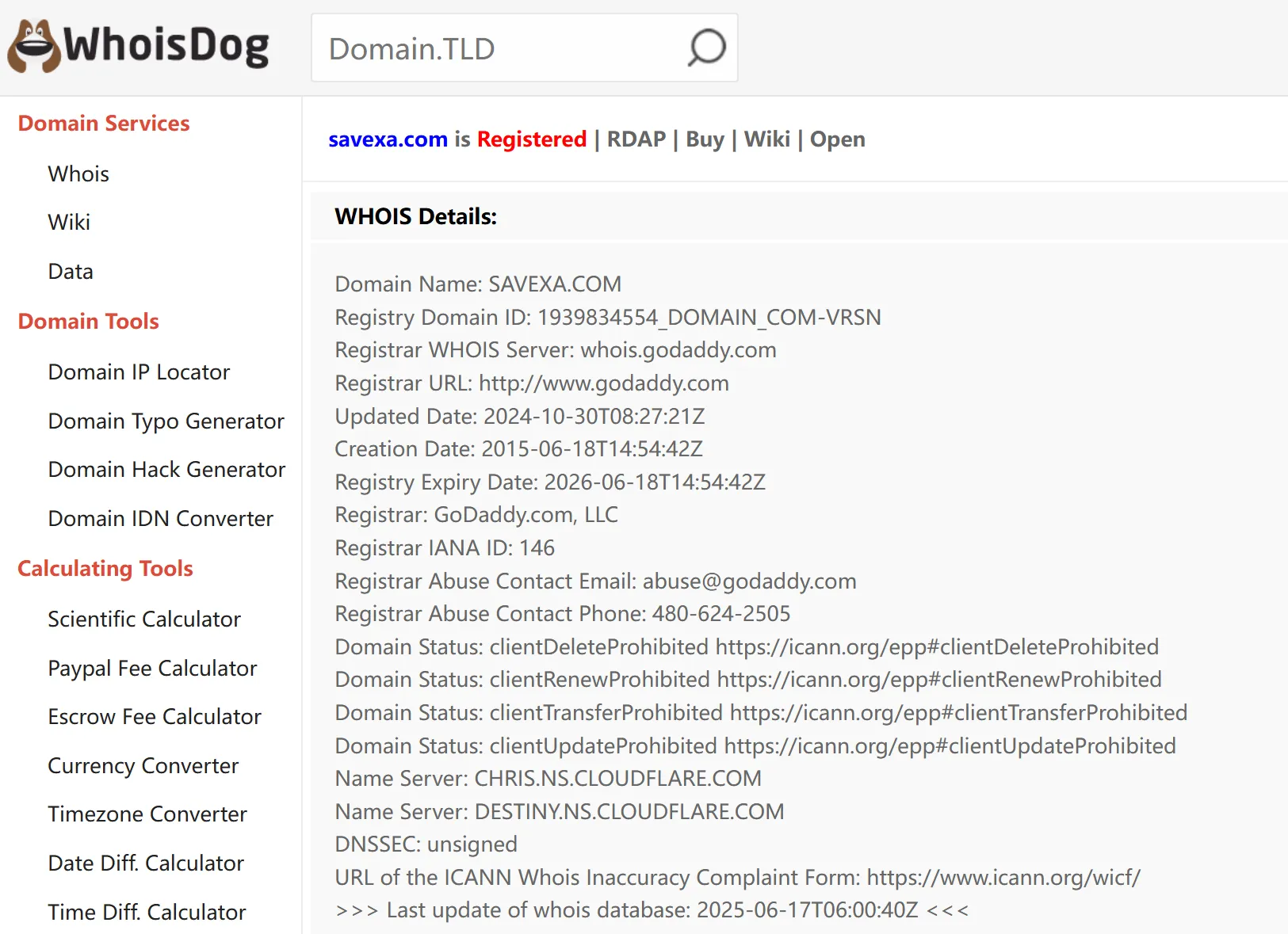The width and height of the screenshot is (1288, 934).
Task: Click the clientTransferProhibited status line
Action: (x=761, y=712)
